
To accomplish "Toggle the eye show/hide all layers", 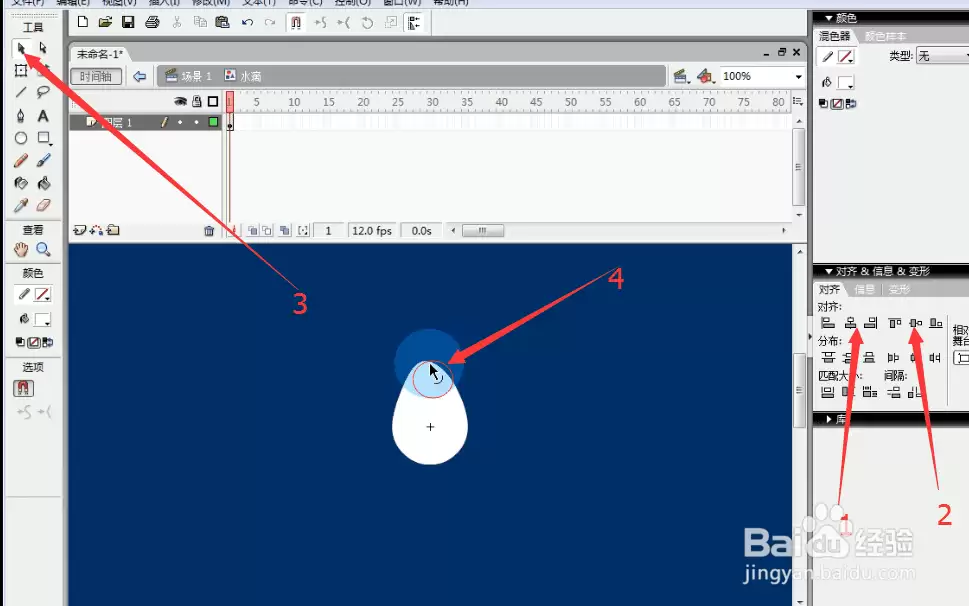I will pos(180,101).
